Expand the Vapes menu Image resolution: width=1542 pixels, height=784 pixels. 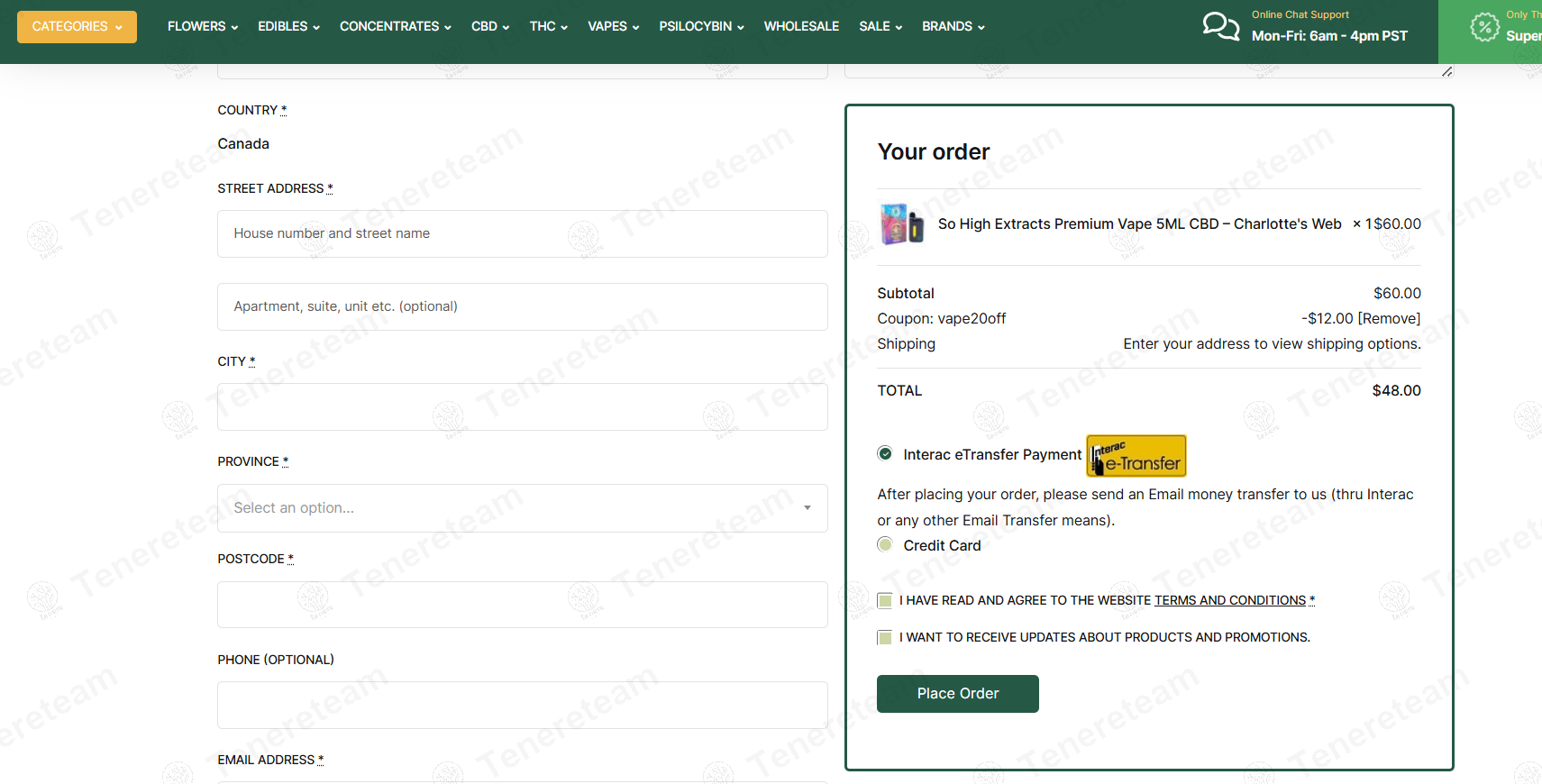614,27
